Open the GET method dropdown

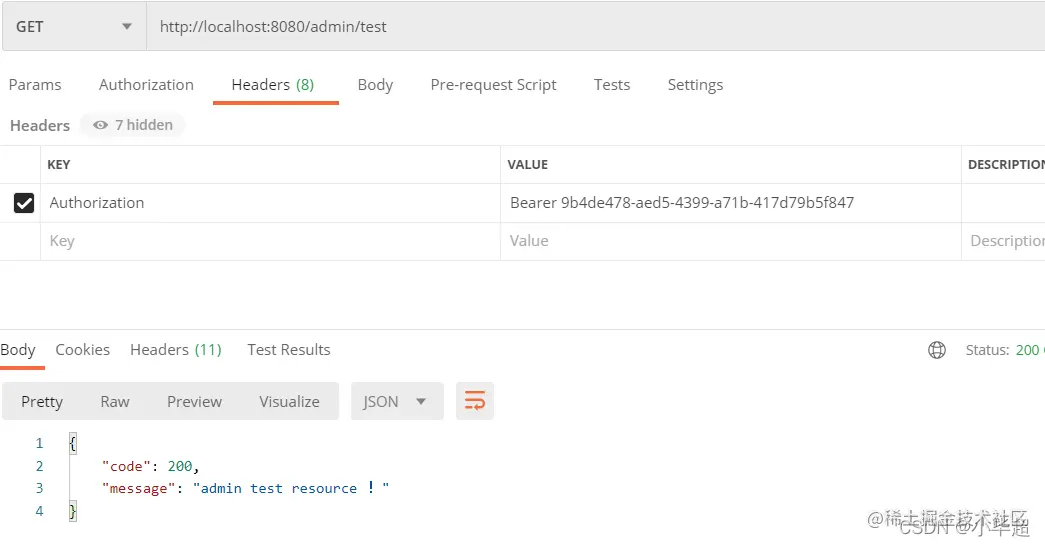[74, 27]
